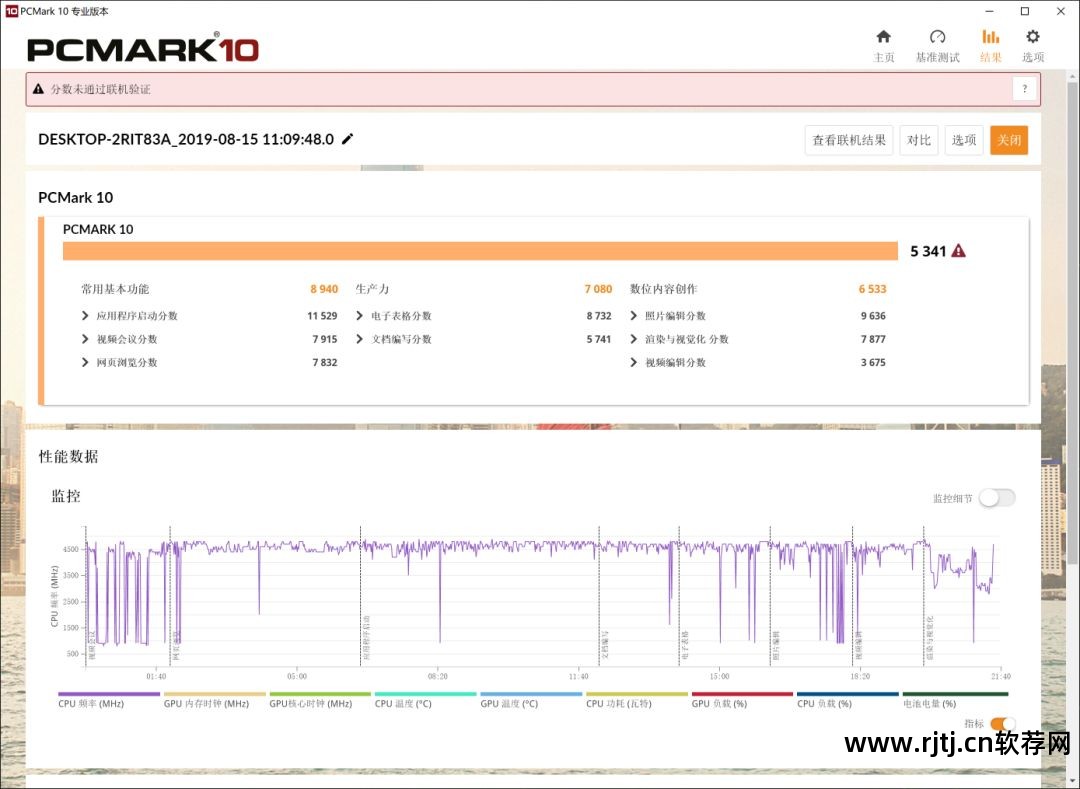This screenshot has height=789, width=1080.
Task: Click the orange 关闭 button
Action: click(x=1009, y=140)
